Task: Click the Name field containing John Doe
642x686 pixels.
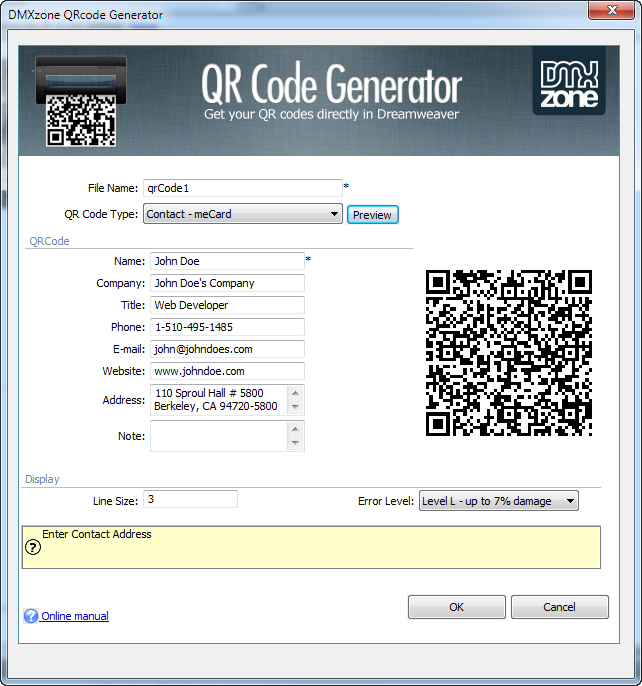Action: coord(227,261)
